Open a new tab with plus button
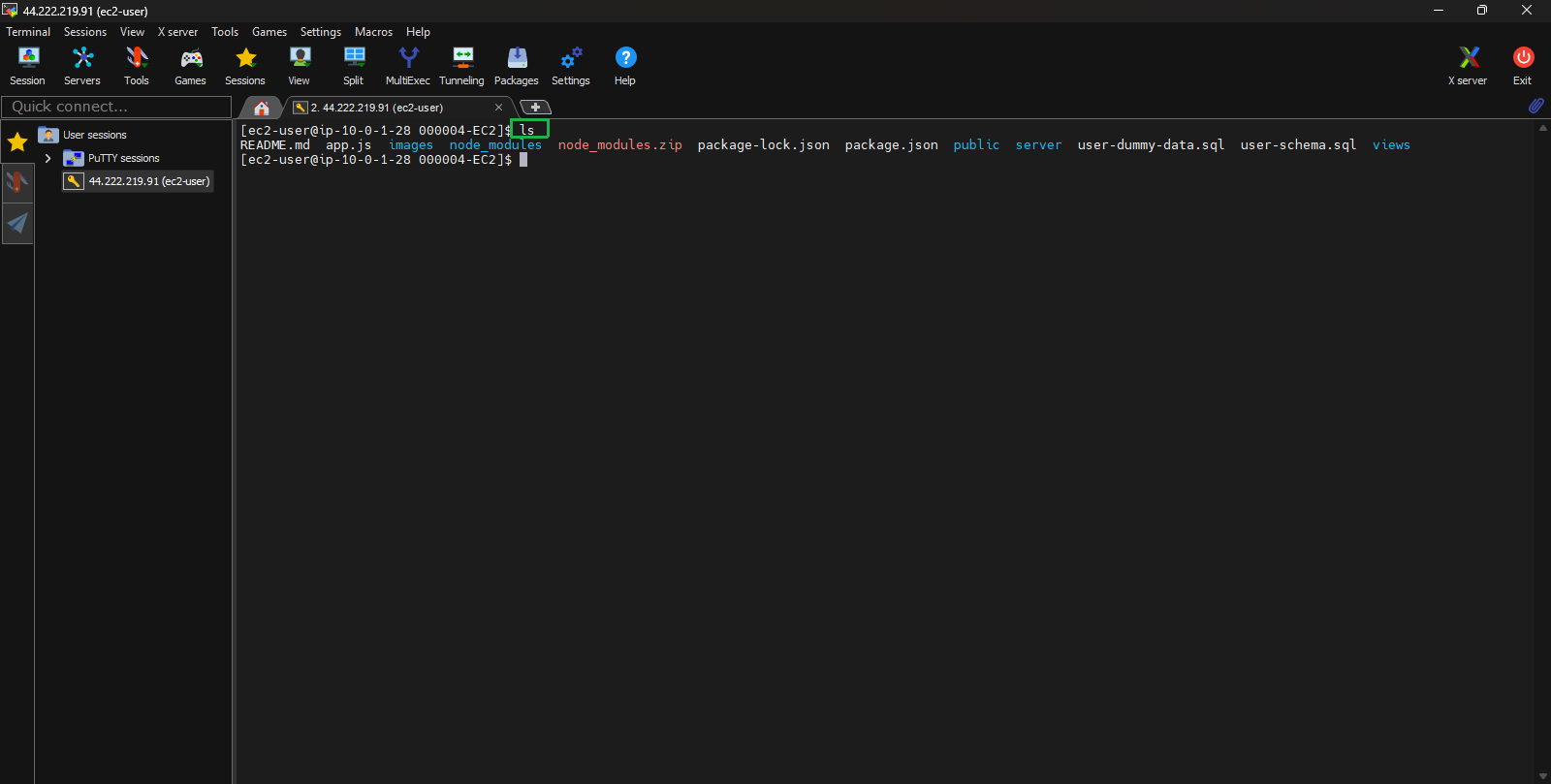The image size is (1551, 784). (535, 108)
